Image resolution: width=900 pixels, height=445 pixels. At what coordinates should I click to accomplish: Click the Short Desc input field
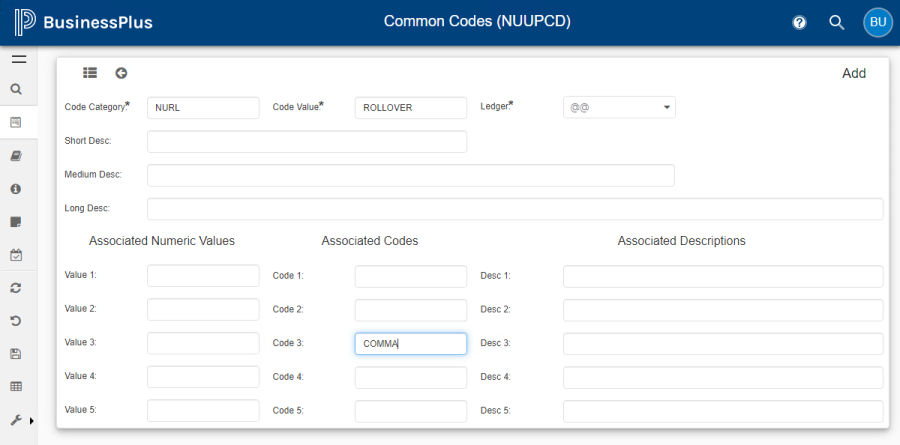coord(306,141)
